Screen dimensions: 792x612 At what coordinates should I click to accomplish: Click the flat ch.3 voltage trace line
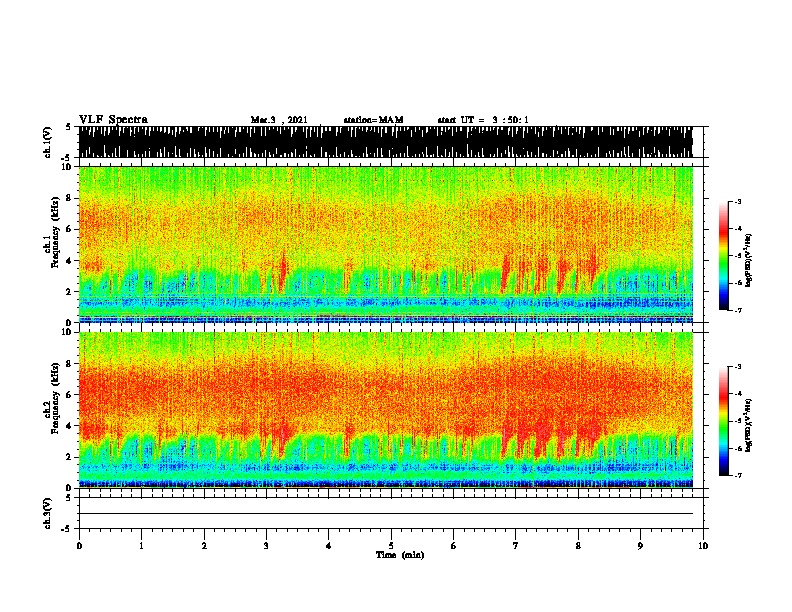click(385, 514)
